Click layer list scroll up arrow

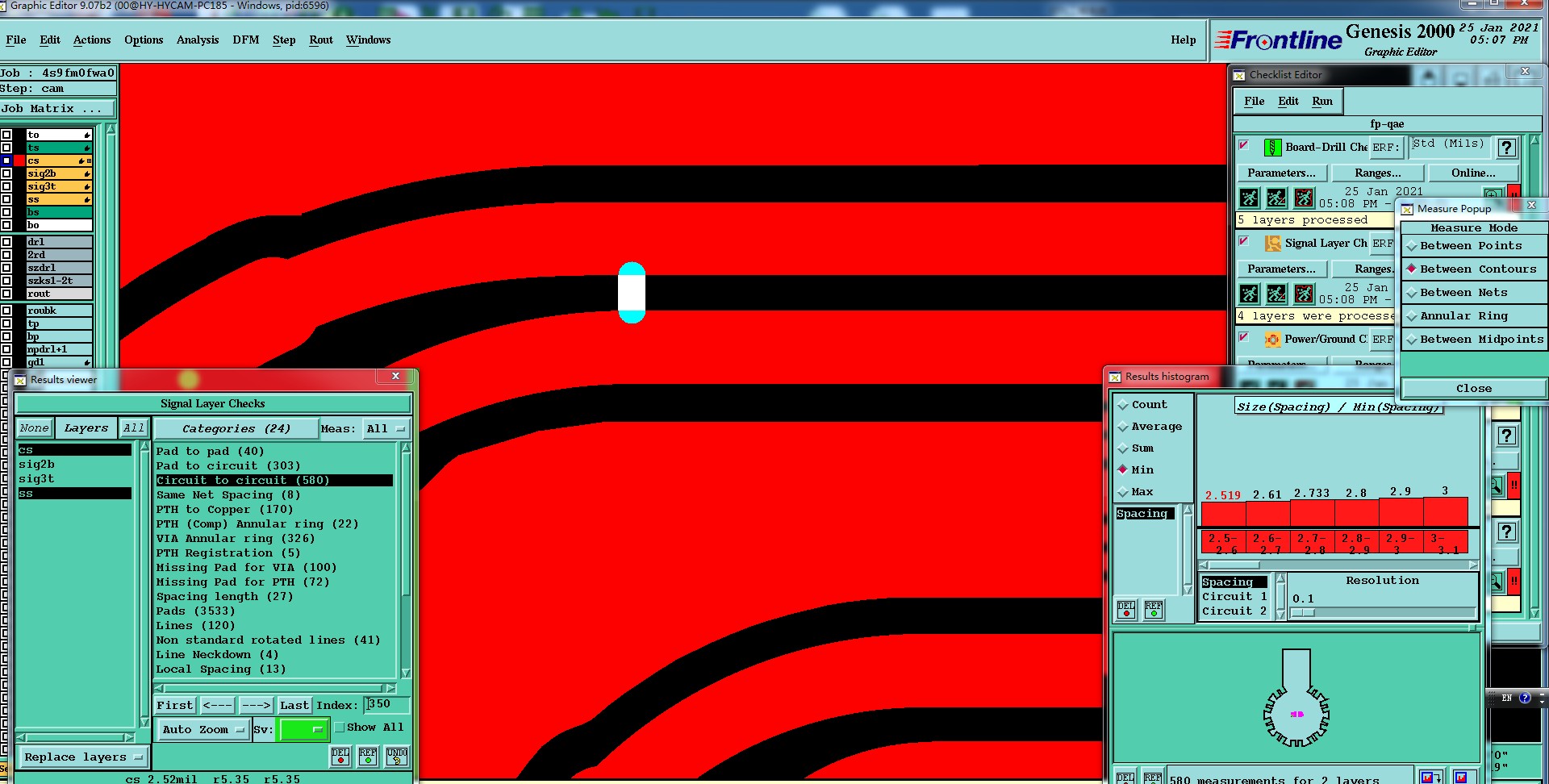(x=111, y=129)
